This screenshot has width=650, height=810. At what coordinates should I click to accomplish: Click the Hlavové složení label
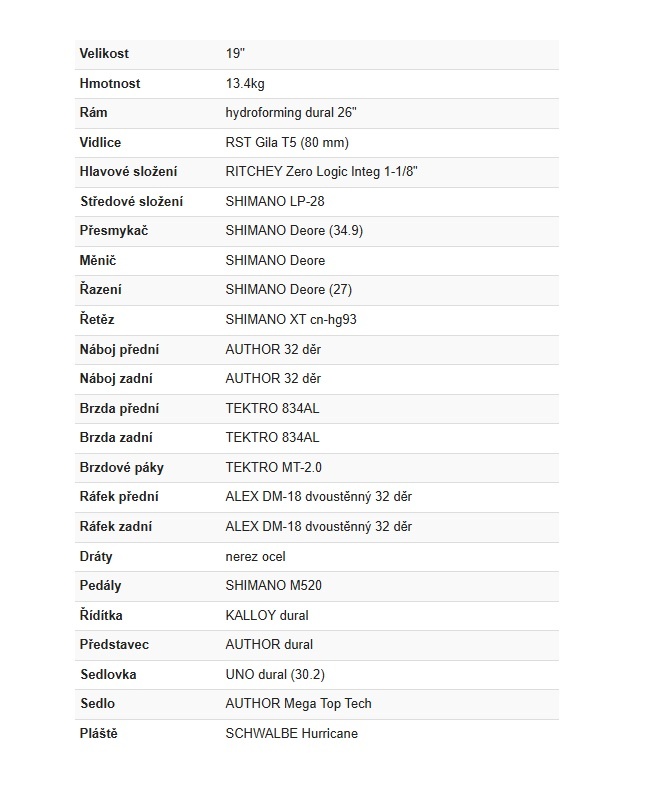point(128,172)
